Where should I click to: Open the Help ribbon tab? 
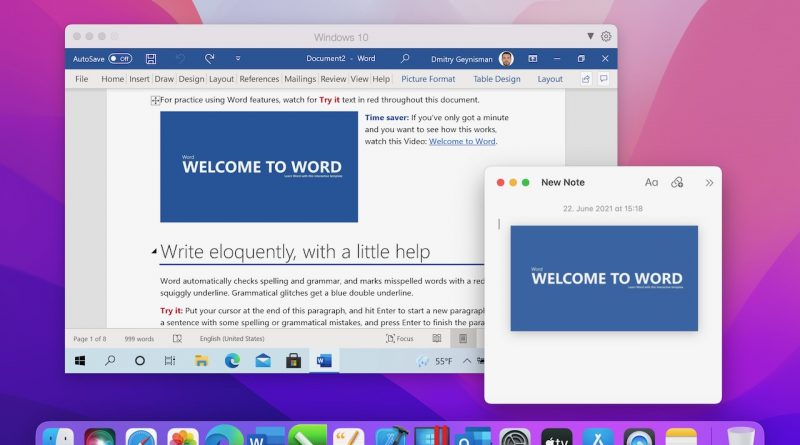(x=381, y=79)
